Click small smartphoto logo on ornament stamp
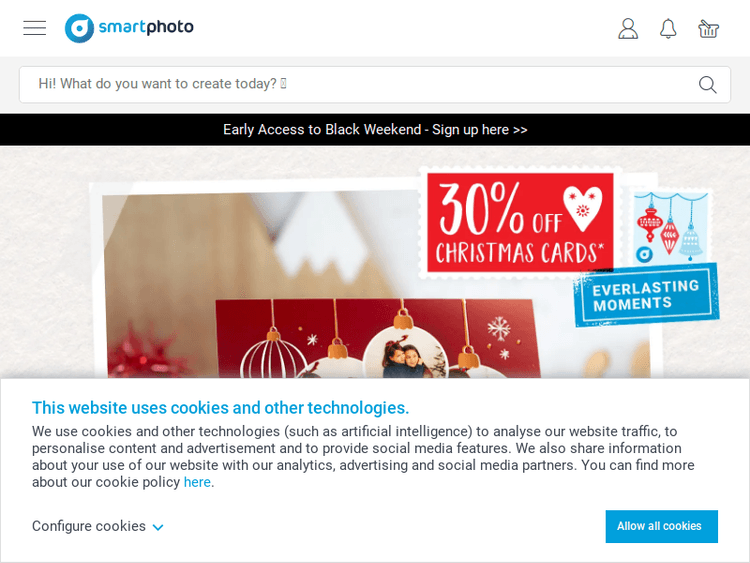 click(x=644, y=254)
